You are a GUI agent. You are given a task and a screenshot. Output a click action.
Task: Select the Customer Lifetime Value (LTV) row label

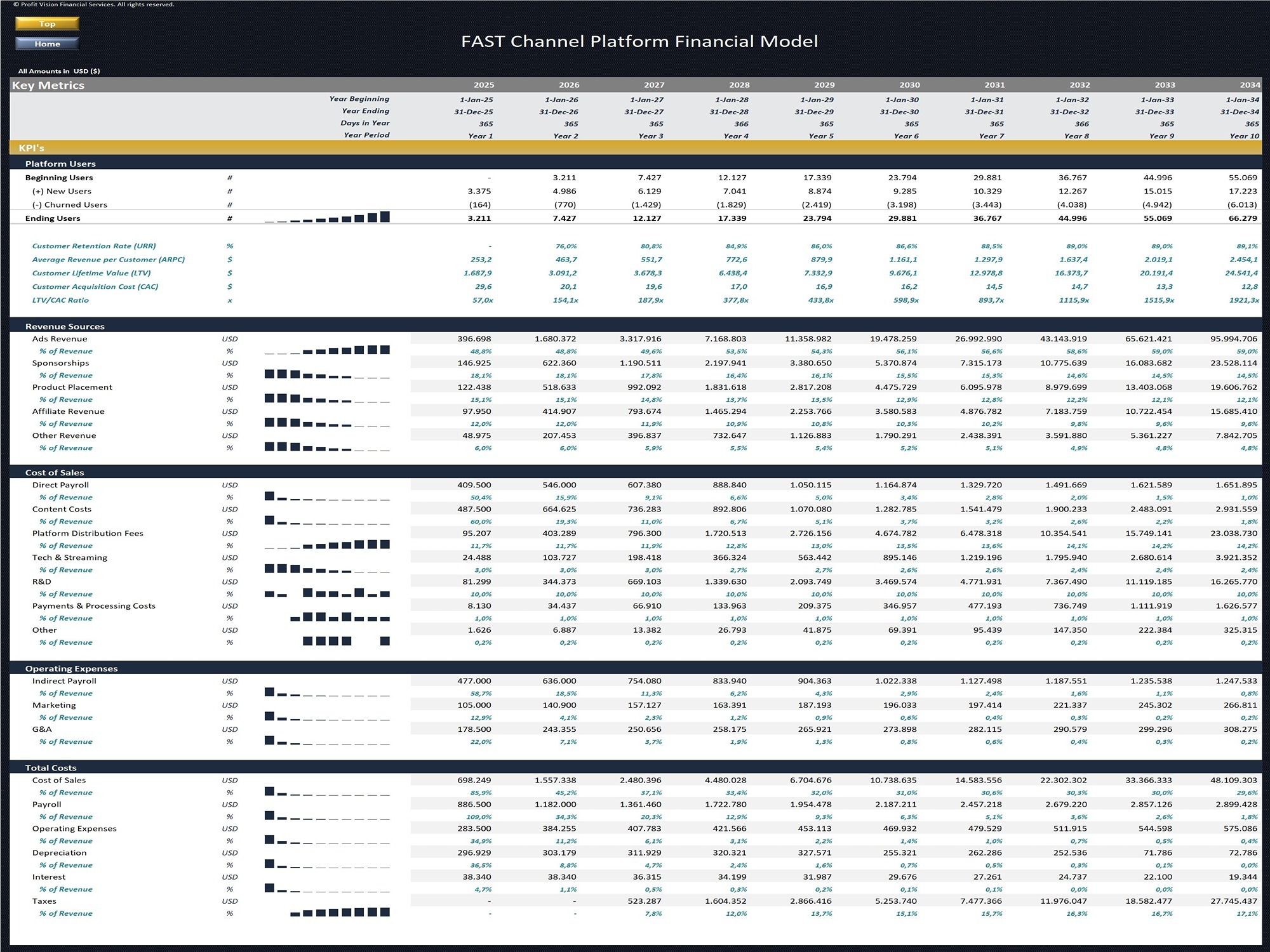pyautogui.click(x=92, y=272)
